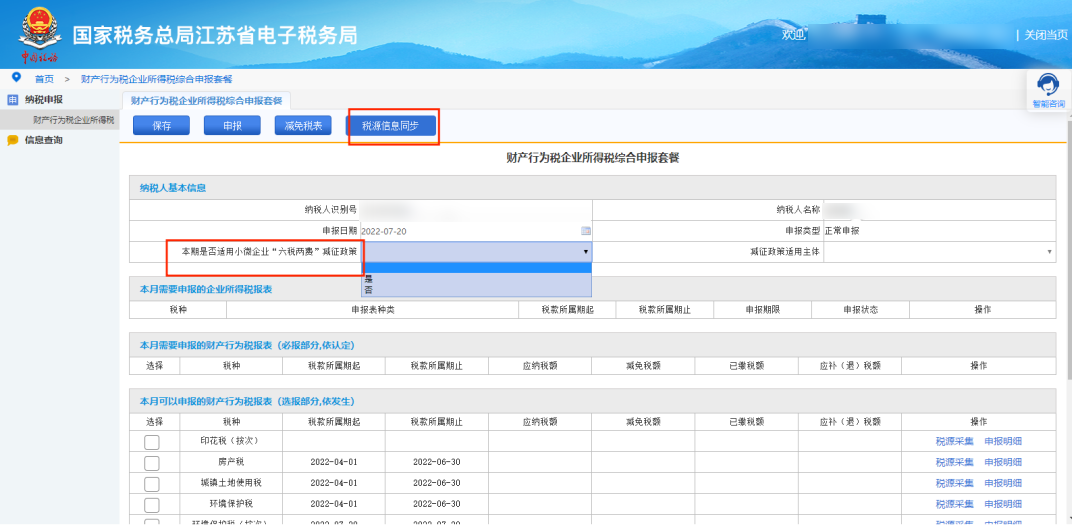The image size is (1072, 527).
Task: Click 本月需要申报的财产行为税报表 section header
Action: tap(592, 344)
